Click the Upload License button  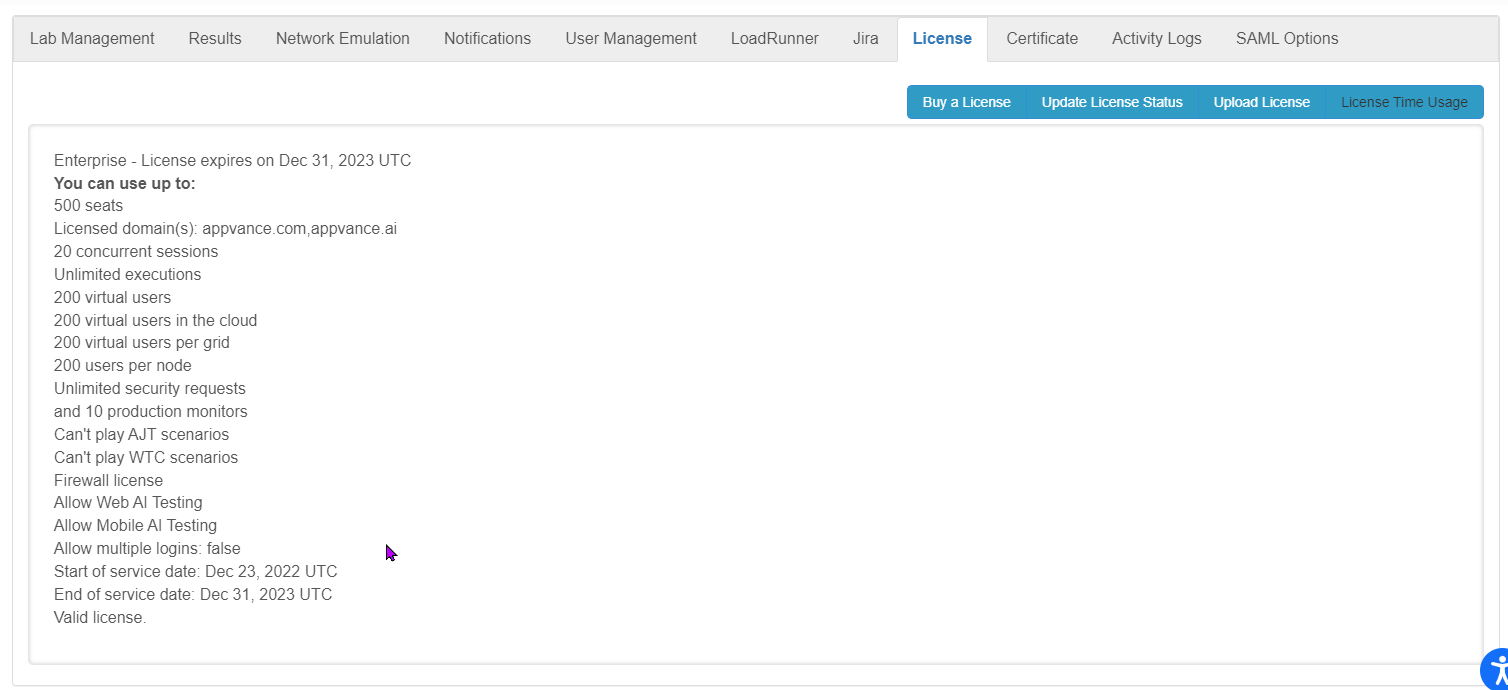1261,102
